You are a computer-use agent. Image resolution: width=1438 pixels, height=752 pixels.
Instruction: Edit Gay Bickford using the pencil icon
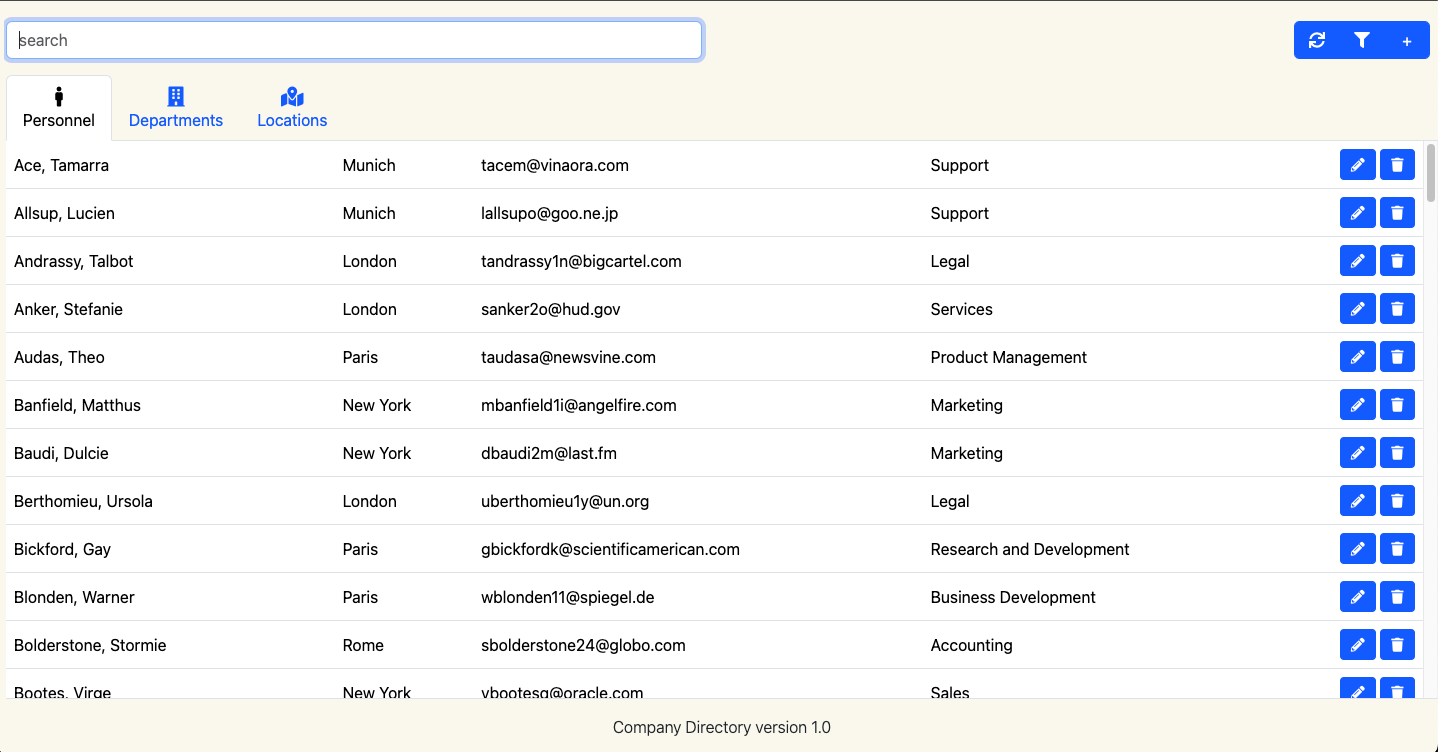pos(1357,549)
